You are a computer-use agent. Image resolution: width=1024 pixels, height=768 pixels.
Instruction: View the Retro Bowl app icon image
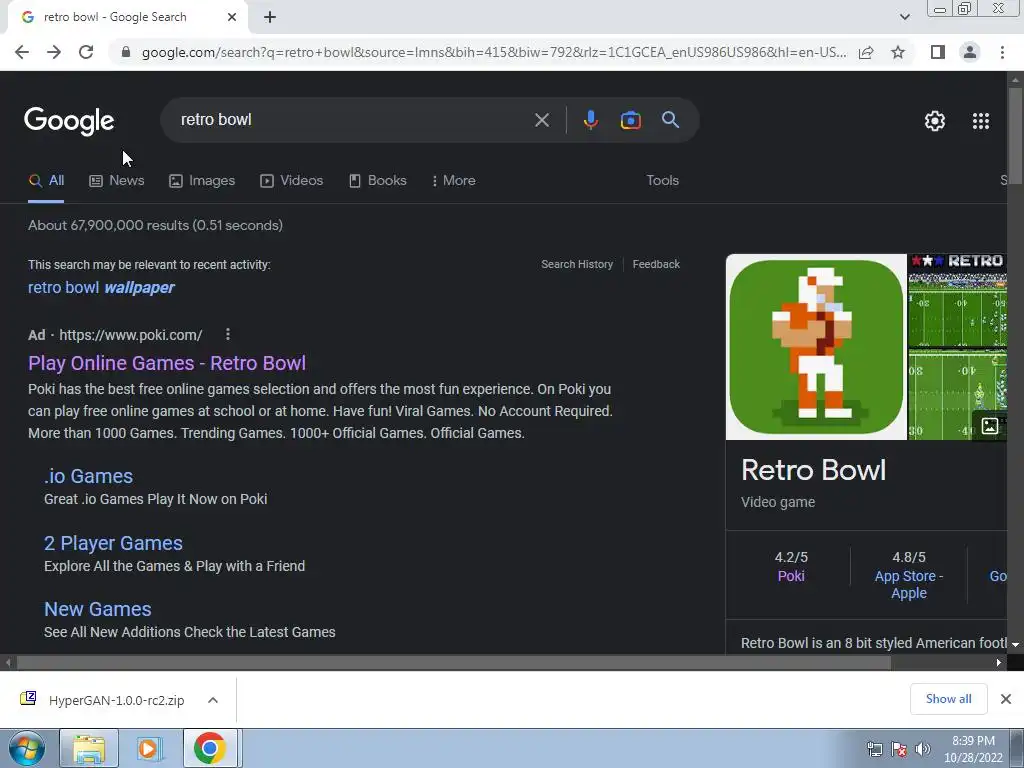816,347
